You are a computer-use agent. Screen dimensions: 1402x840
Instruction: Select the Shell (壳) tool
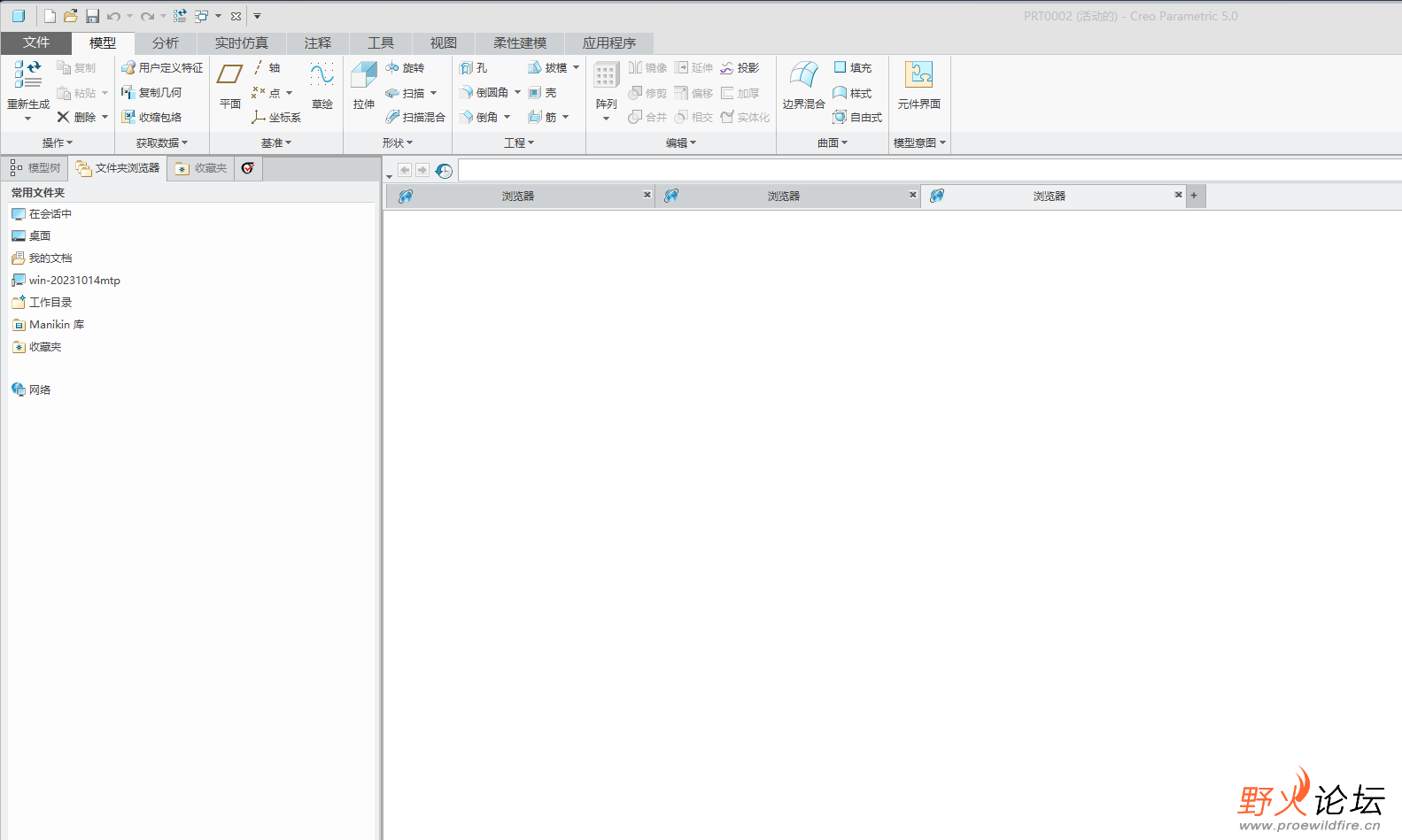coord(542,92)
